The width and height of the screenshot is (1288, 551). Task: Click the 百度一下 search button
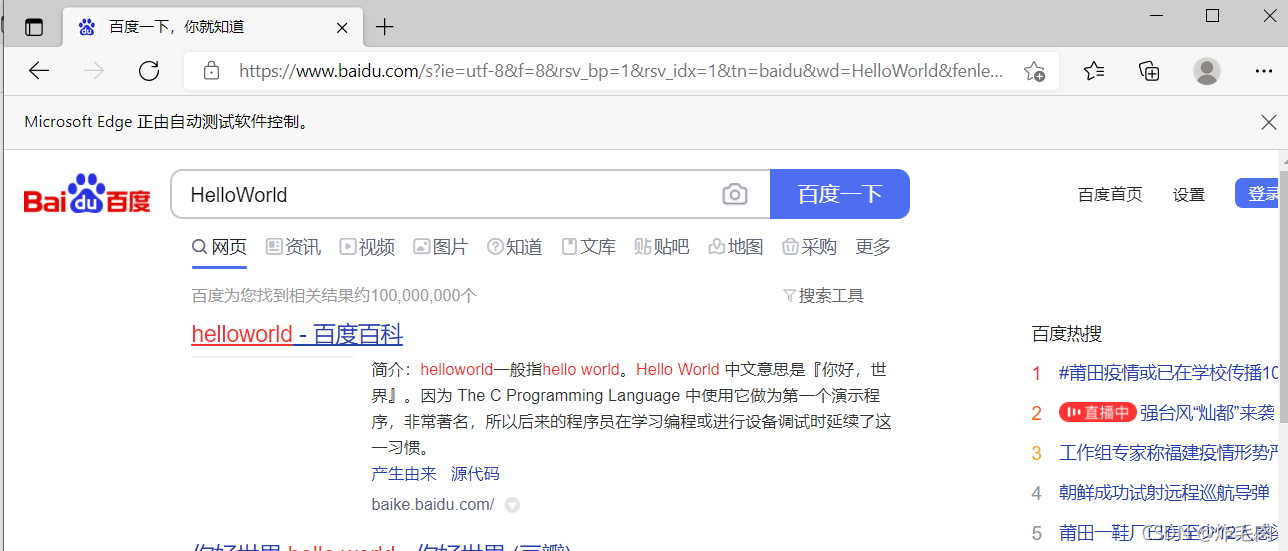pos(840,194)
